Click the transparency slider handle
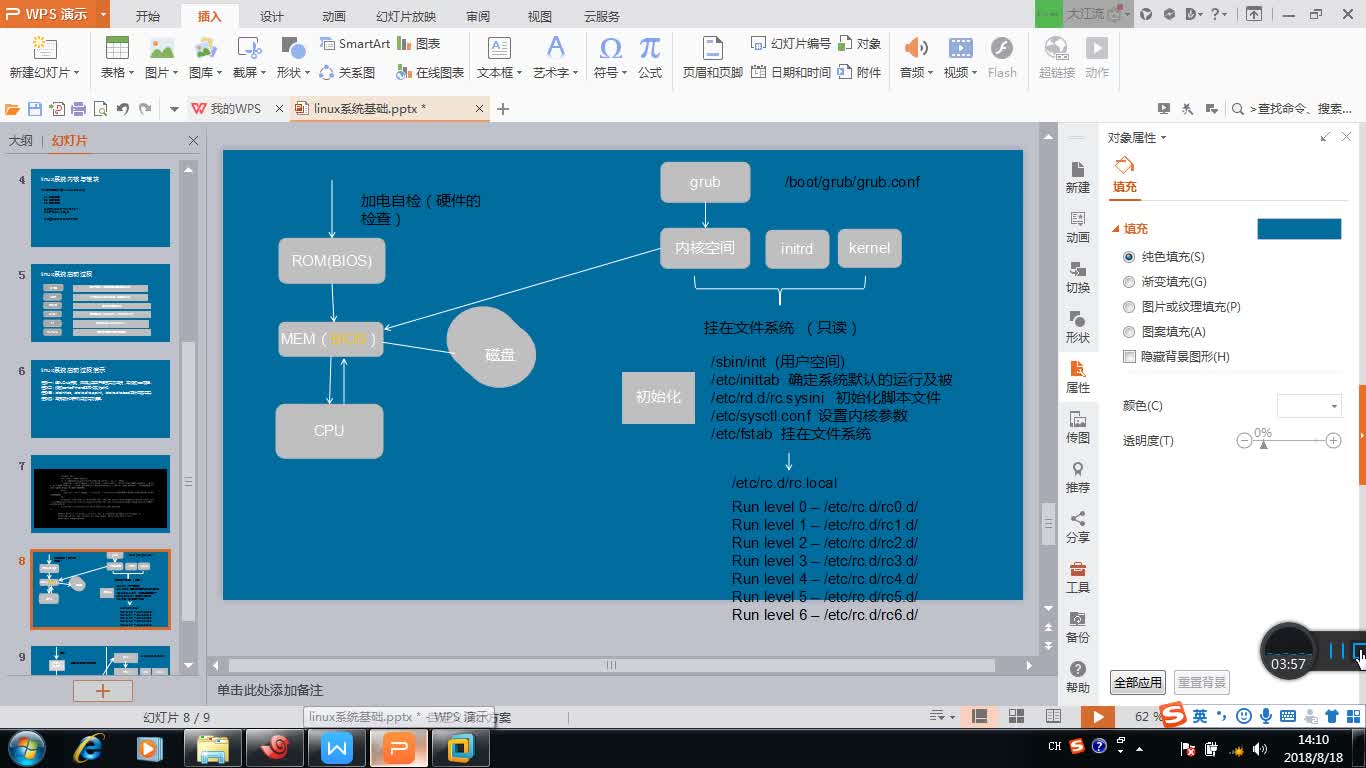 point(1263,444)
